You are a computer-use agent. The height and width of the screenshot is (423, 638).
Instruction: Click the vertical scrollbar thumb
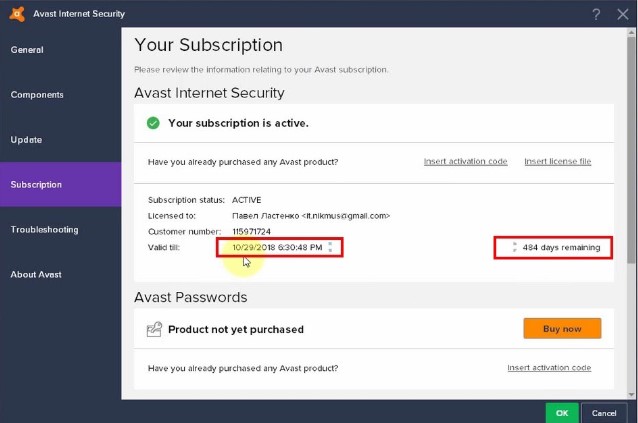pos(631,150)
